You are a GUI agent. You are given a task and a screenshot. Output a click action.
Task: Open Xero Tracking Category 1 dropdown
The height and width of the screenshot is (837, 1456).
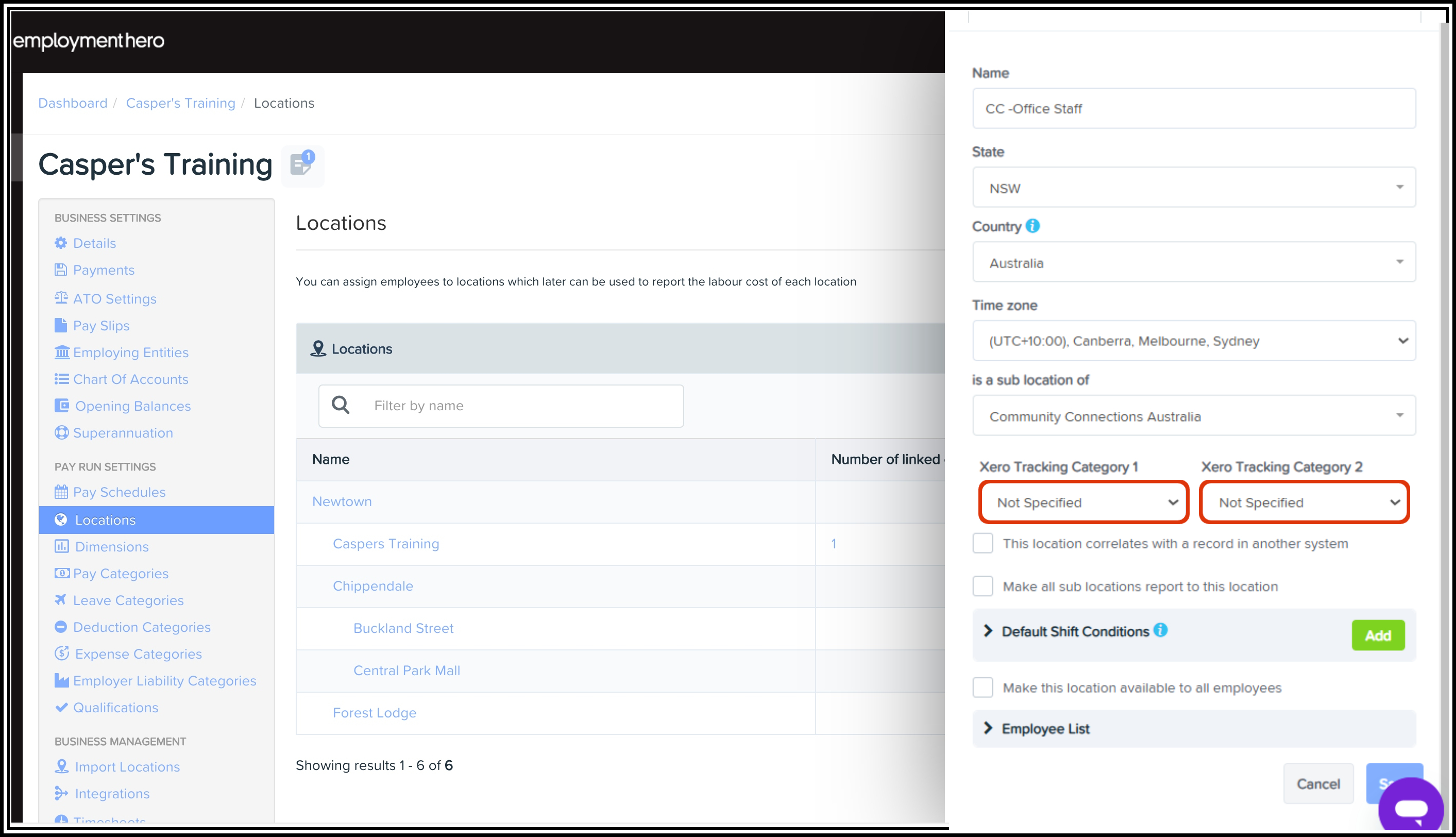pyautogui.click(x=1083, y=503)
